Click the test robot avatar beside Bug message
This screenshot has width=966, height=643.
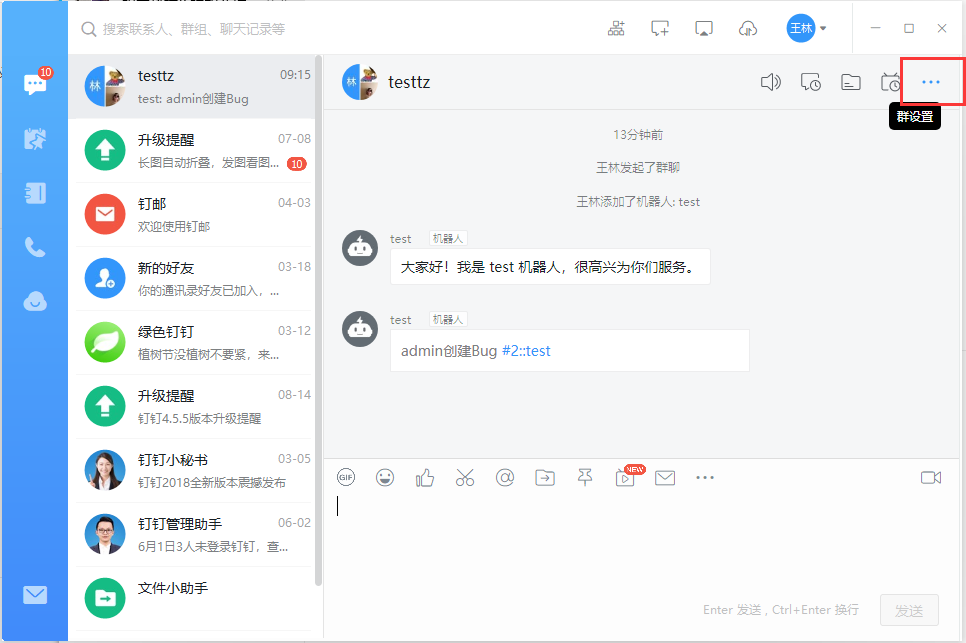point(360,329)
